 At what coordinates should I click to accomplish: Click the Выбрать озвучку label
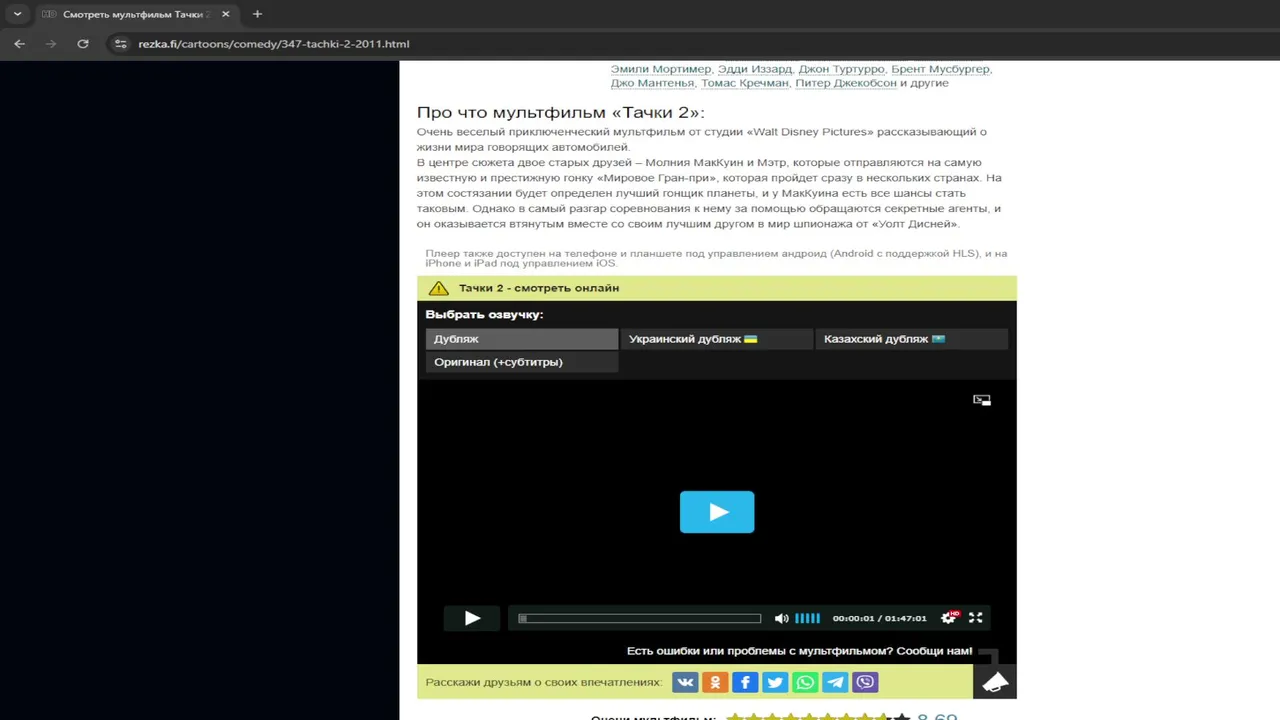coord(484,314)
